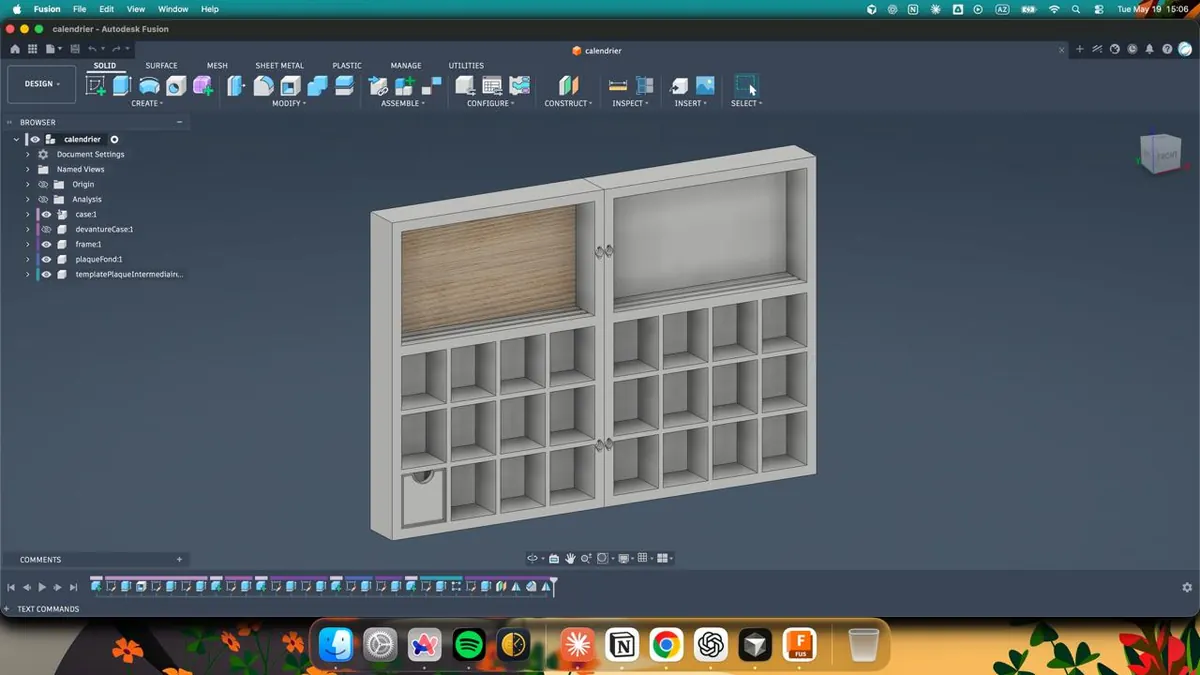Click the Joint tool icon
The height and width of the screenshot is (675, 1200).
coord(378,86)
